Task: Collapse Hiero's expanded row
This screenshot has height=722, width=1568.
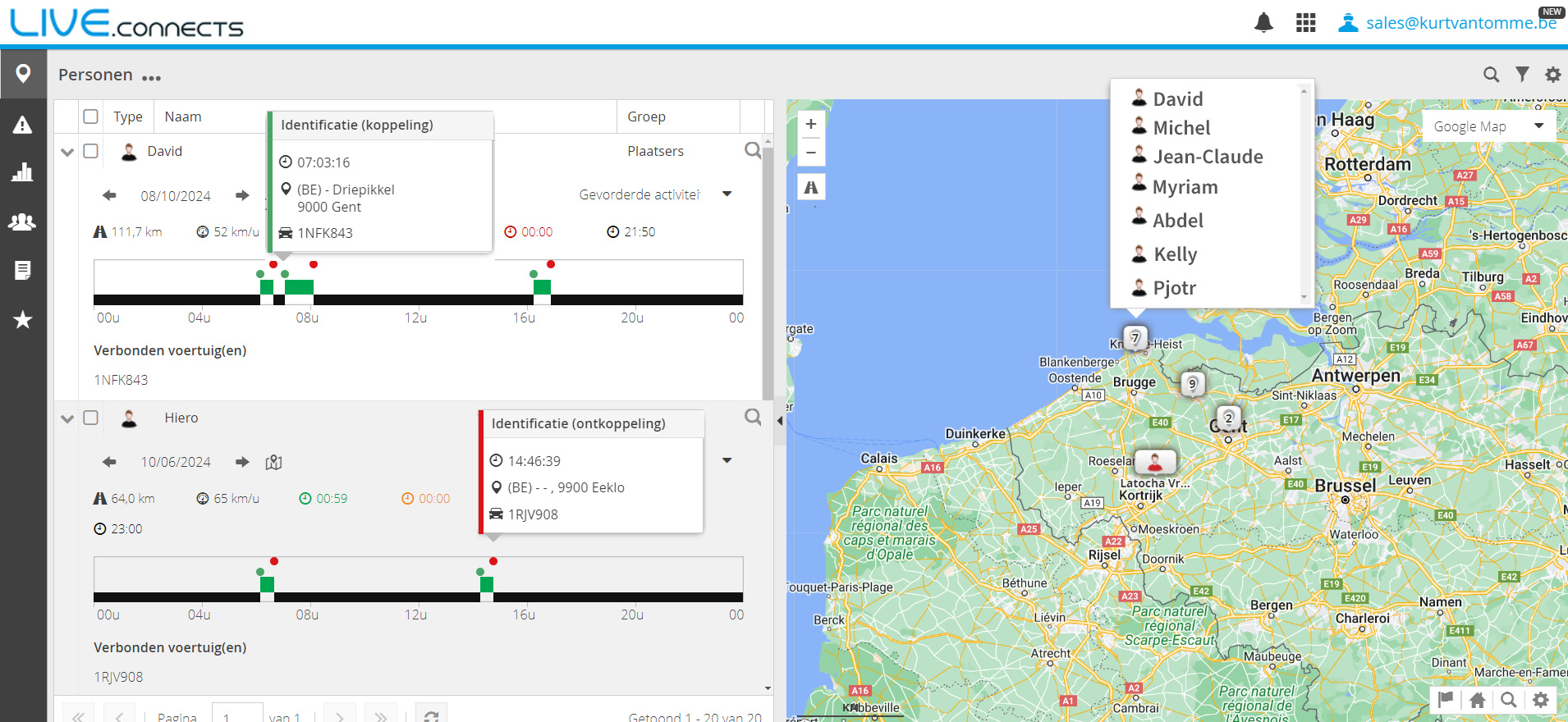Action: point(67,418)
